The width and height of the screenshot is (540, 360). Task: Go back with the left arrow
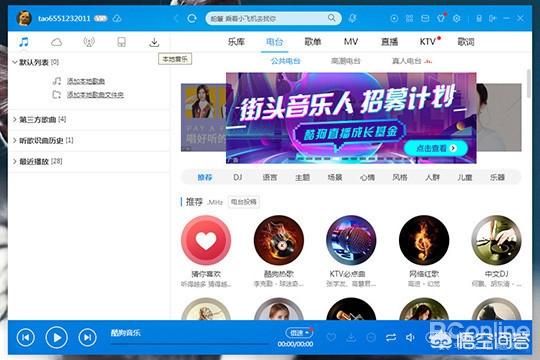pyautogui.click(x=176, y=18)
